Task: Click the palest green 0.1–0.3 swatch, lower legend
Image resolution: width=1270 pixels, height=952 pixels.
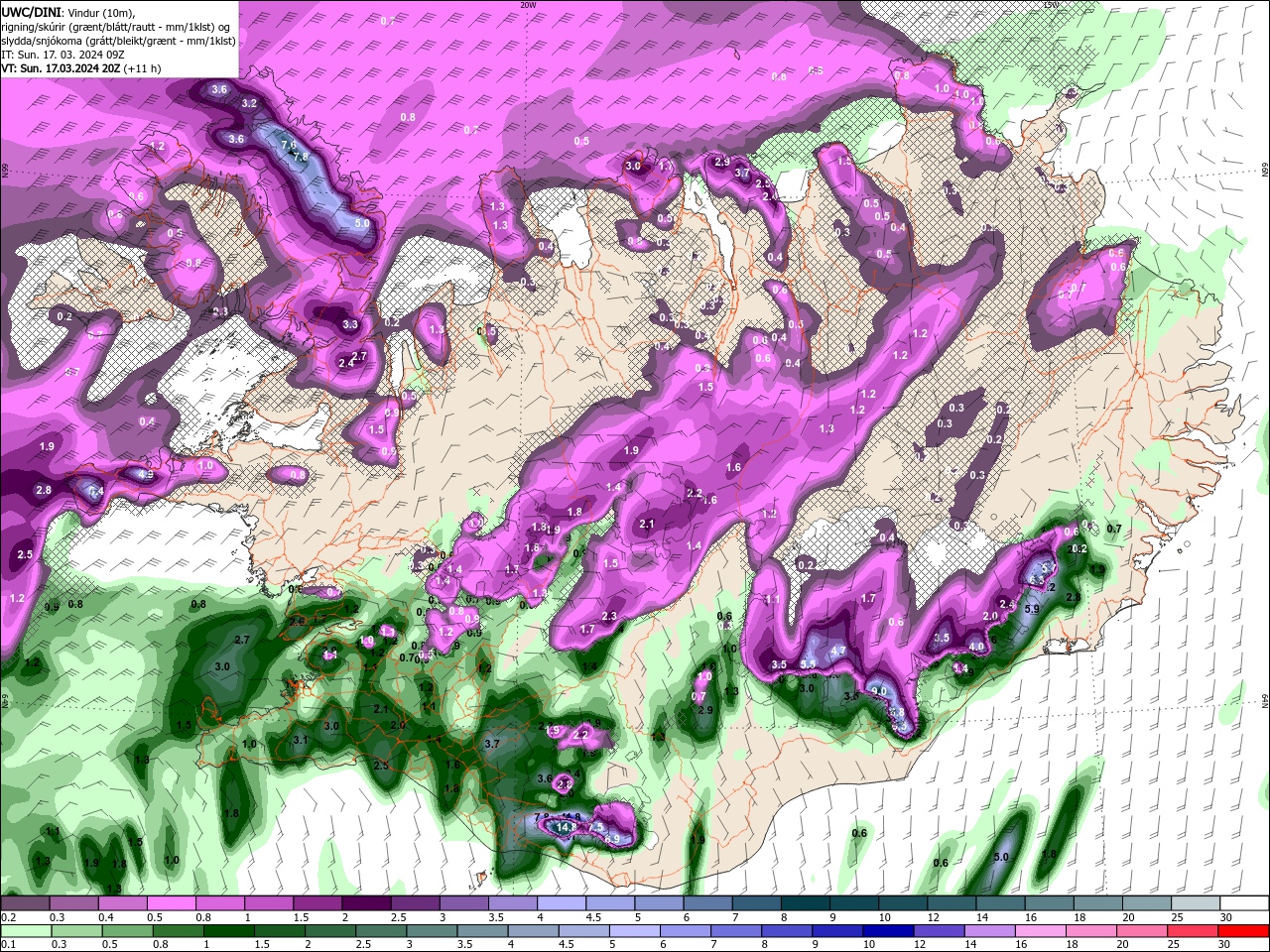Action: pyautogui.click(x=25, y=931)
